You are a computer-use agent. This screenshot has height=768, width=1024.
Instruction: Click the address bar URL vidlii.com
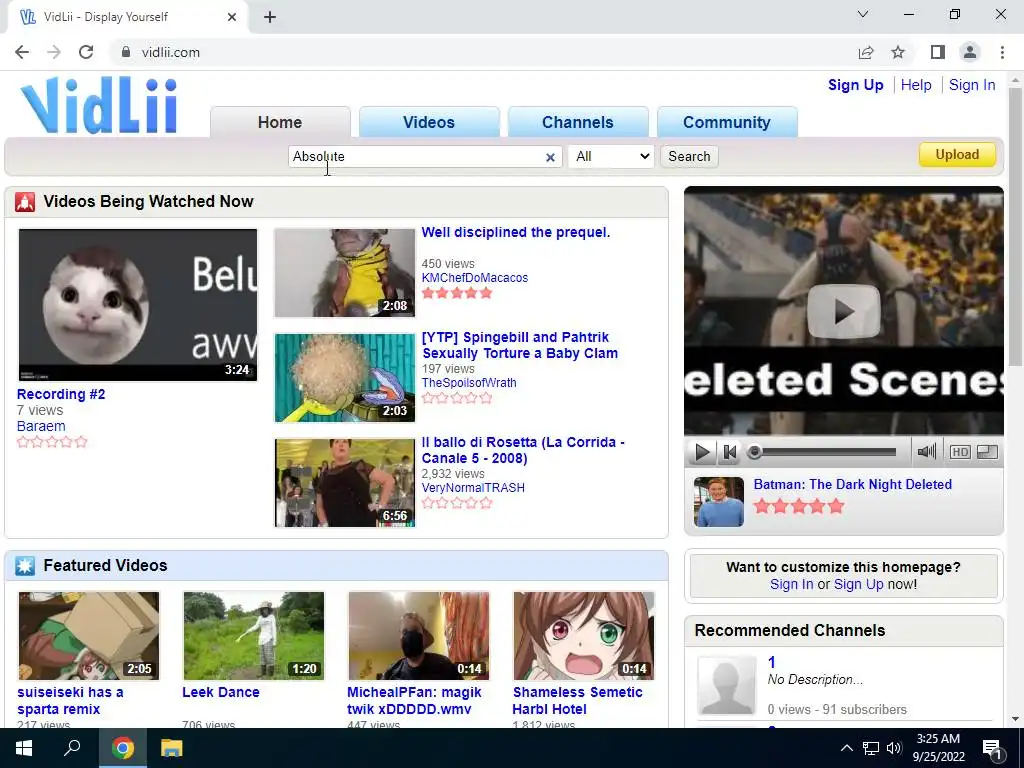(x=170, y=52)
